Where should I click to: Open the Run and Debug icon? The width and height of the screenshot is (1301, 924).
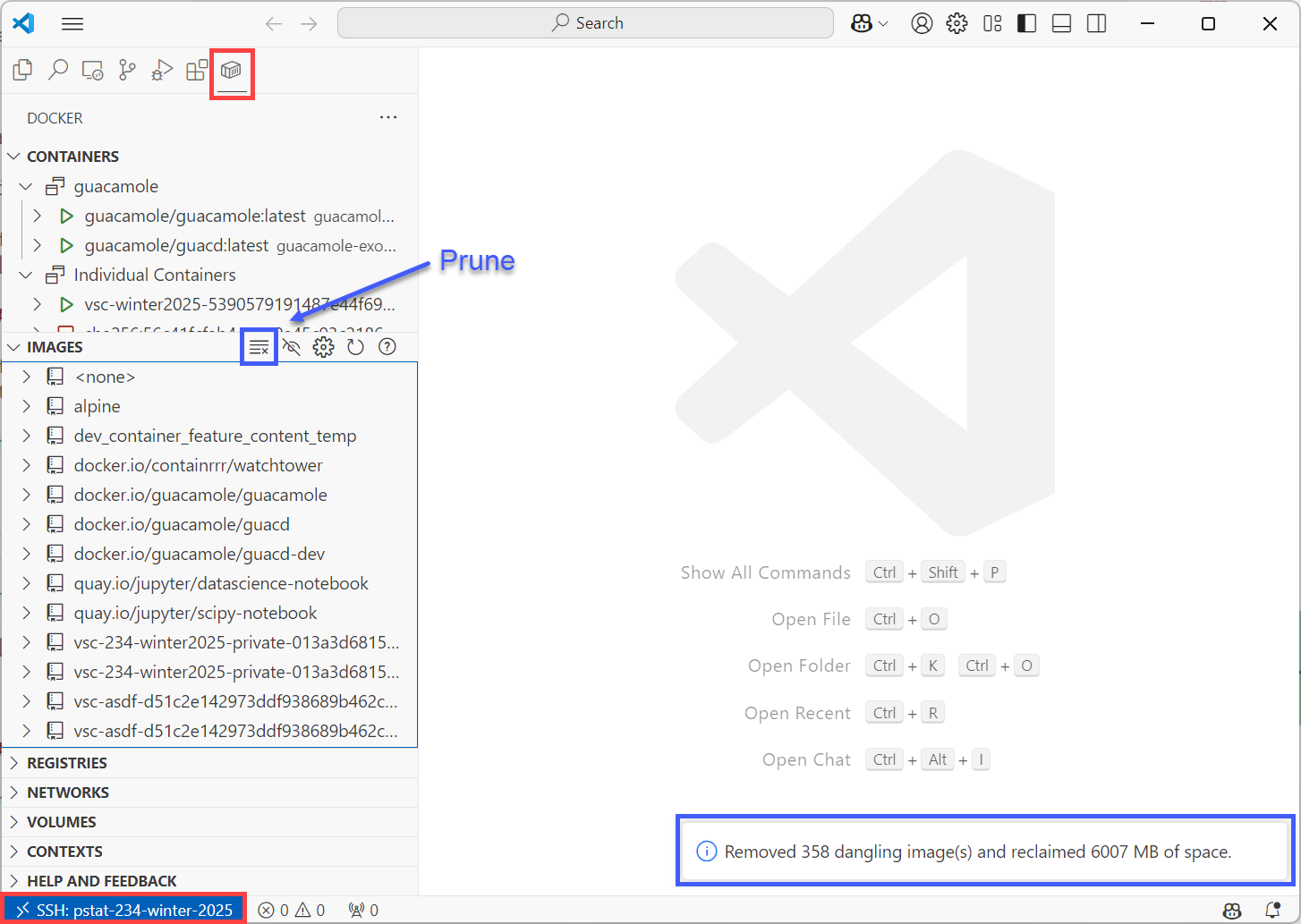tap(162, 71)
